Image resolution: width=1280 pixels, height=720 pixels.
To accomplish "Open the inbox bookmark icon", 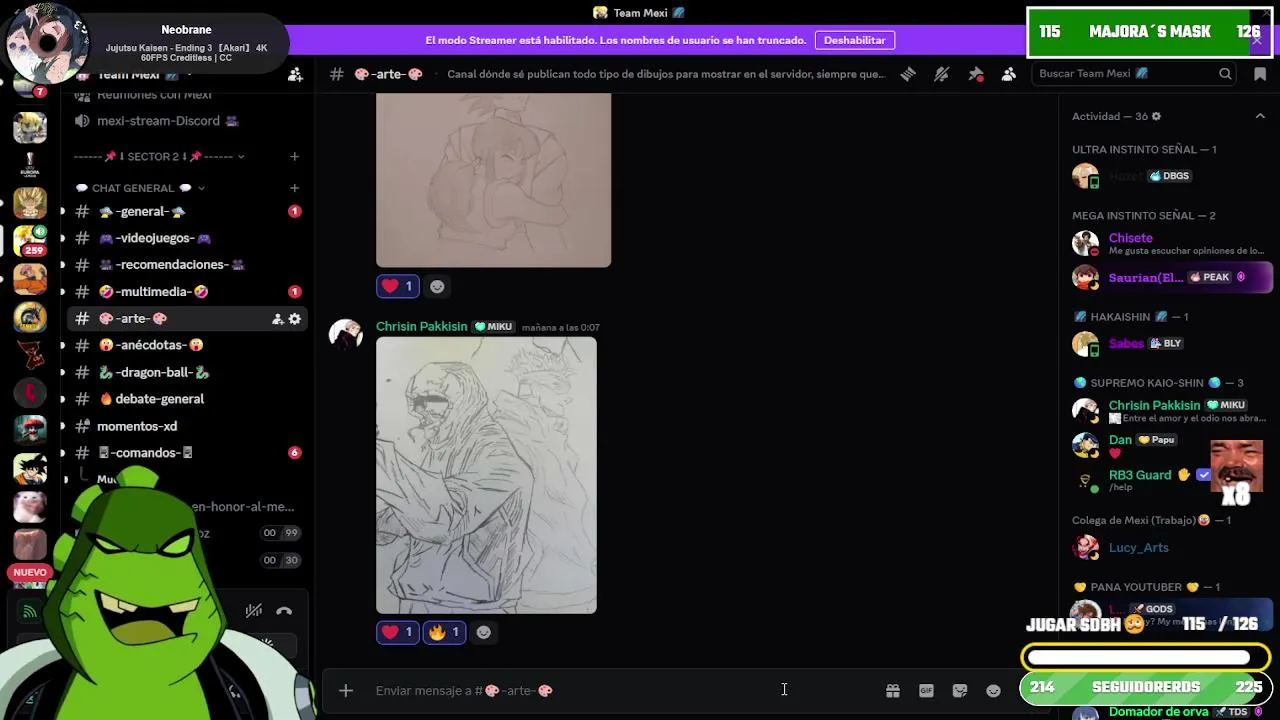I will click(1260, 74).
